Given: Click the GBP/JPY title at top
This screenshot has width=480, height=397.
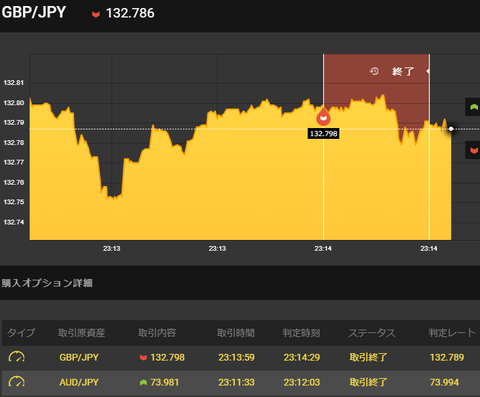Looking at the screenshot, I should (34, 13).
